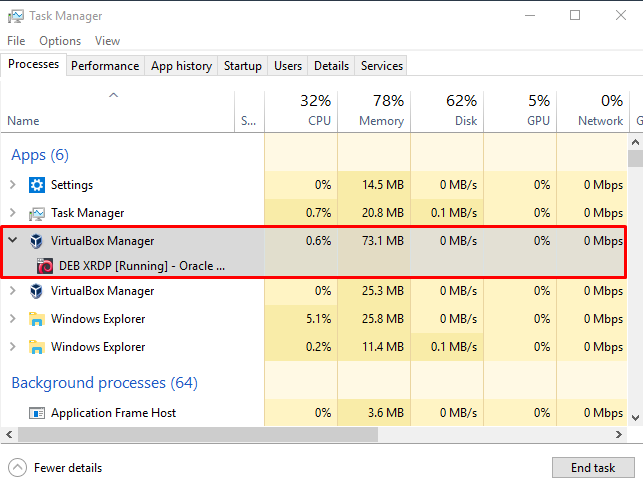Viewport: 643px width, 492px height.
Task: Click the horizontal scrollbar right arrow
Action: [x=619, y=434]
